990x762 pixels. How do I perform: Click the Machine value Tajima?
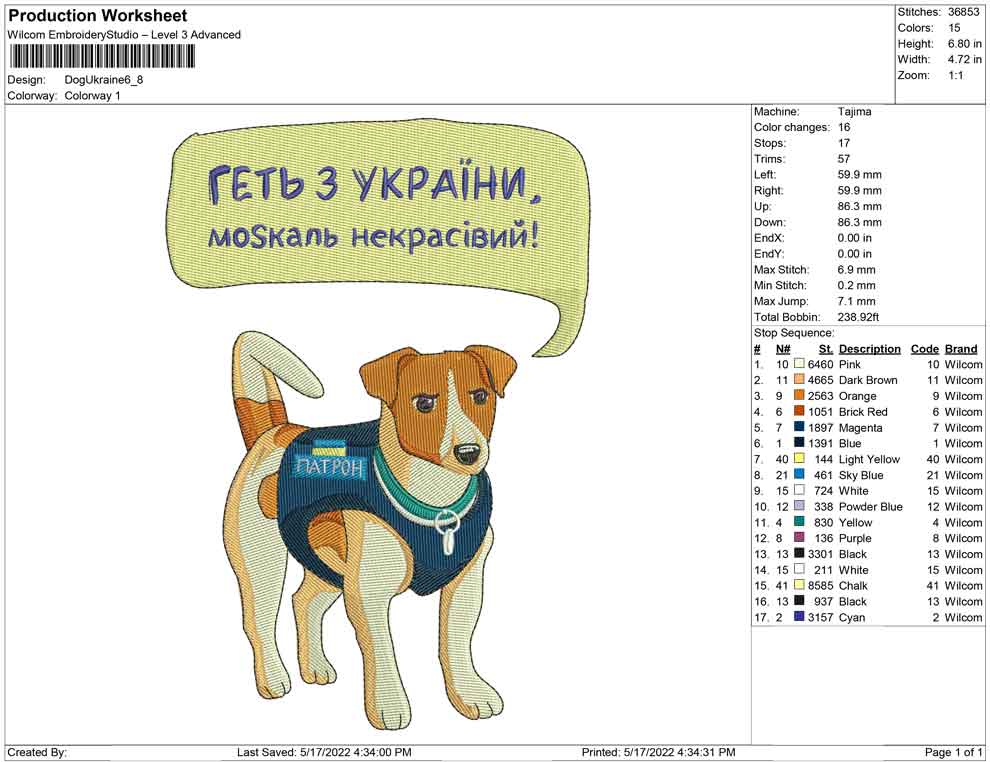[854, 112]
